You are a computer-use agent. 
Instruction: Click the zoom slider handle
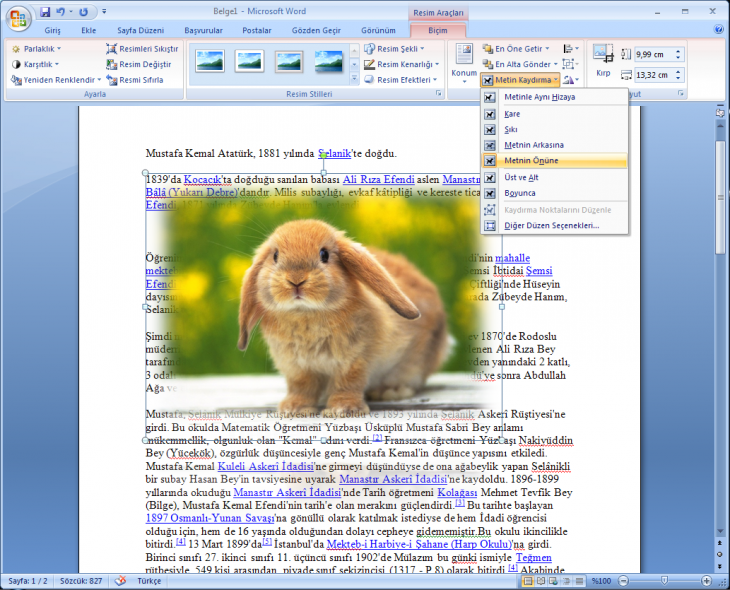664,581
